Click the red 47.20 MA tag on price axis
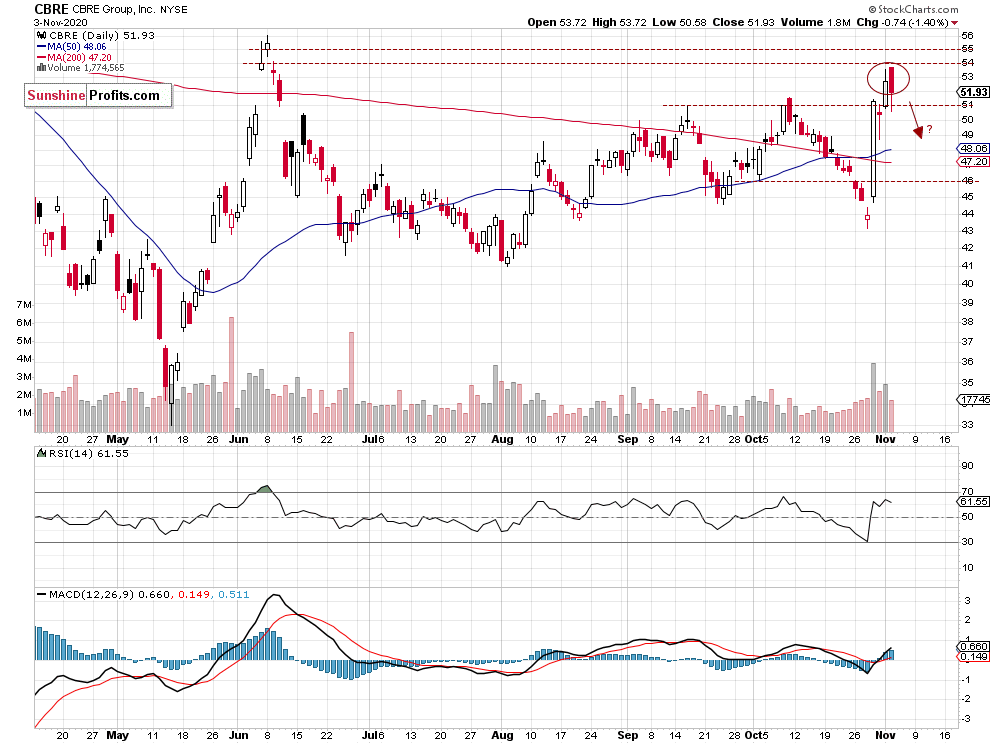This screenshot has width=990, height=744. (x=974, y=162)
